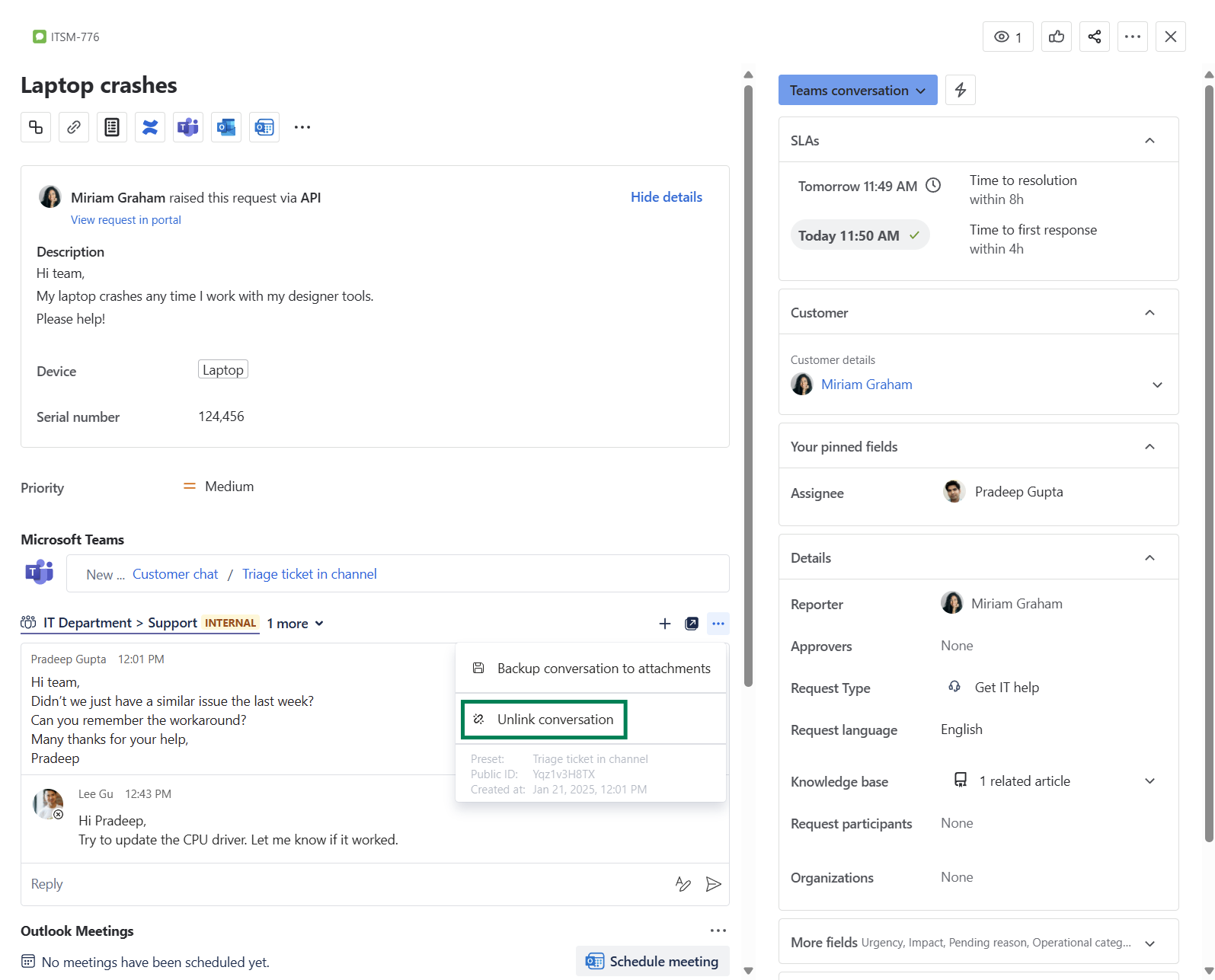
Task: Share this issue via share icon
Action: [1094, 37]
